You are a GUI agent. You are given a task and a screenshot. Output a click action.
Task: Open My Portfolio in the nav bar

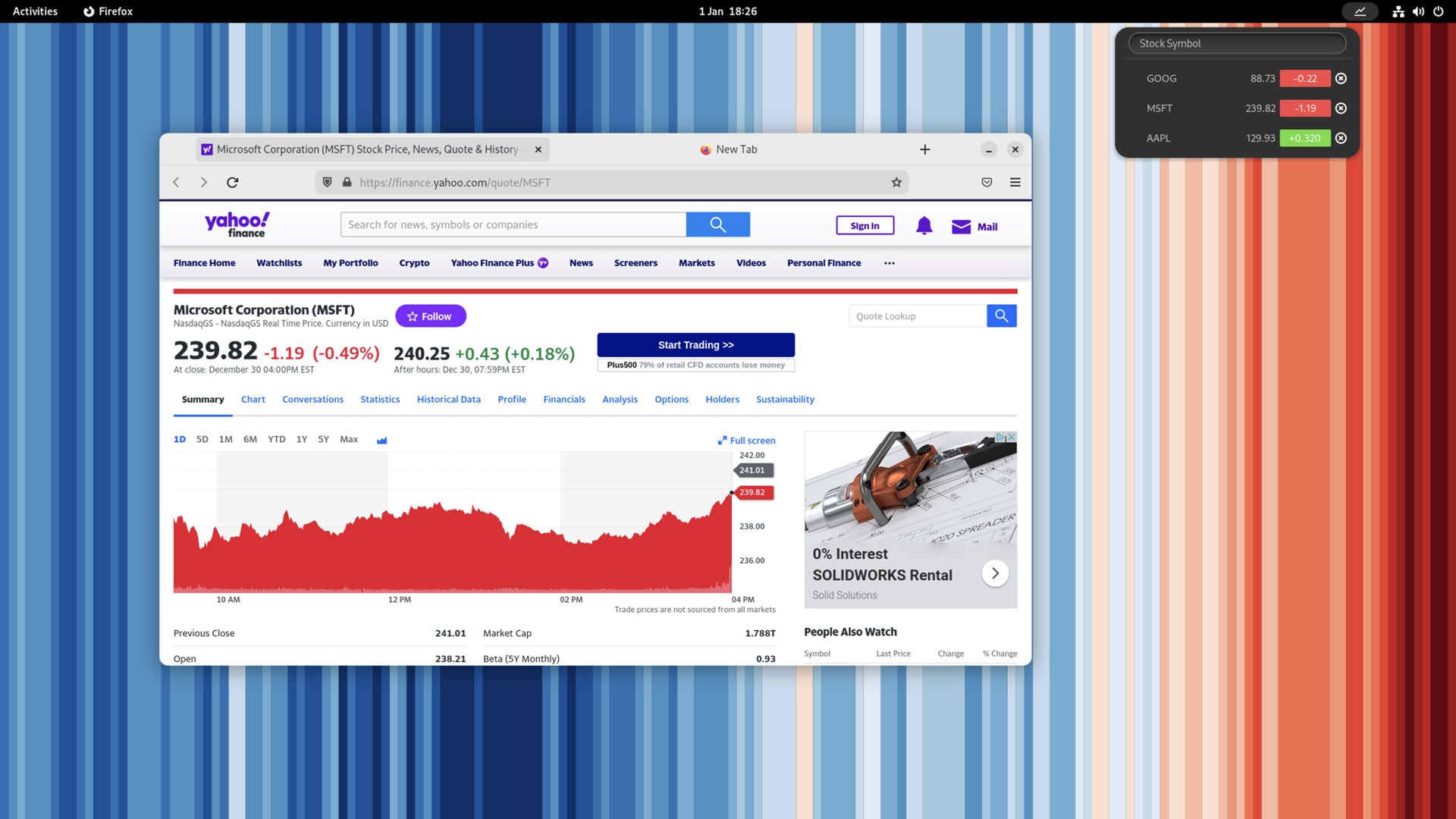pyautogui.click(x=350, y=263)
